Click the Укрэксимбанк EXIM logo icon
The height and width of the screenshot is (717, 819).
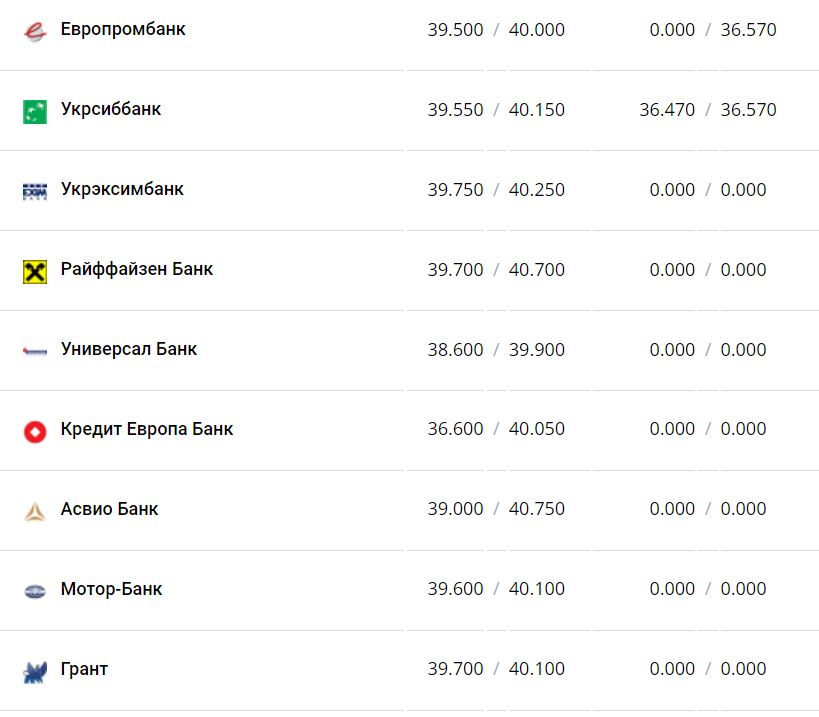(35, 191)
